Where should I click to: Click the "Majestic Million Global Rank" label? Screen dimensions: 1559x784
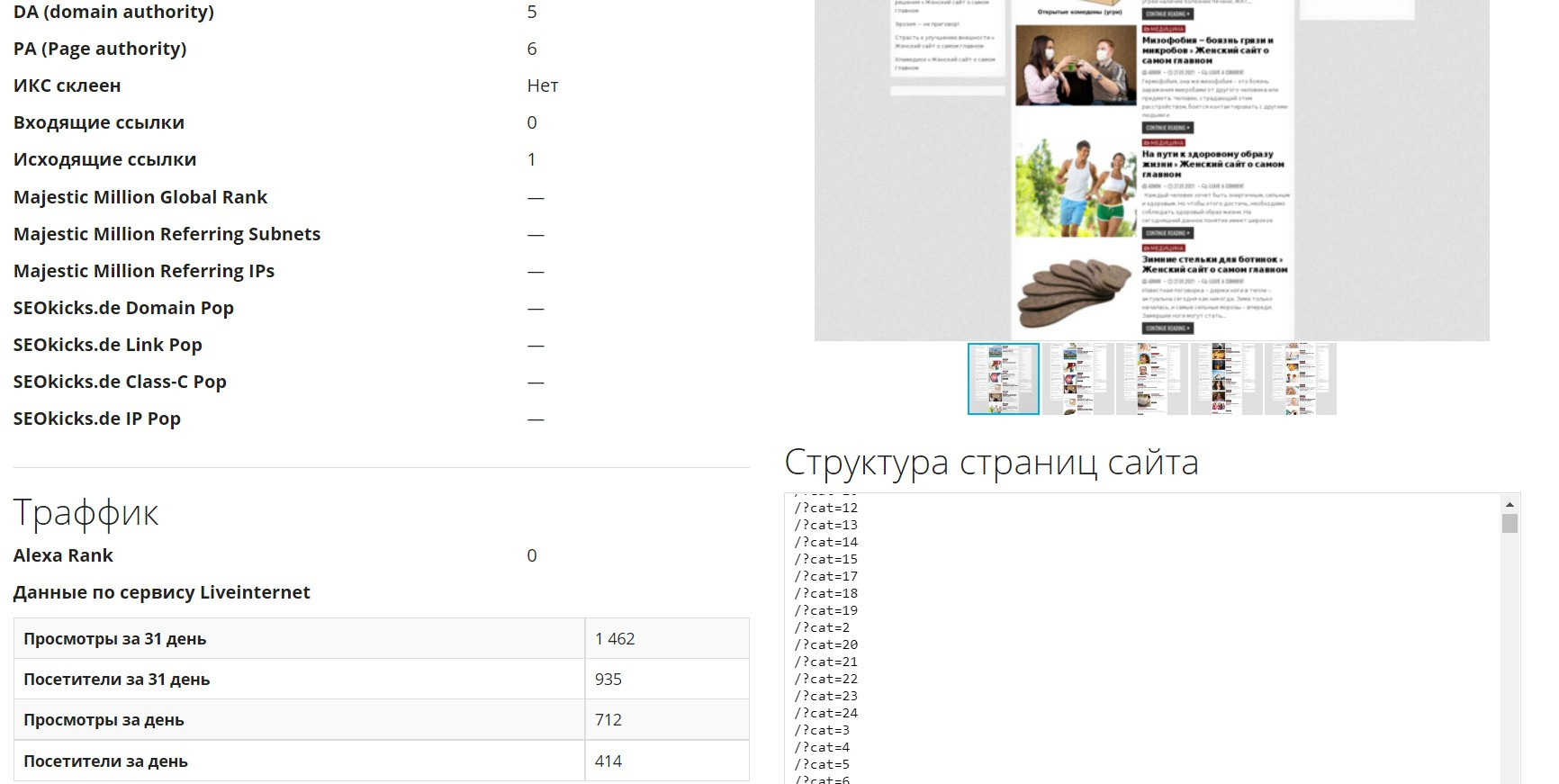(x=140, y=197)
